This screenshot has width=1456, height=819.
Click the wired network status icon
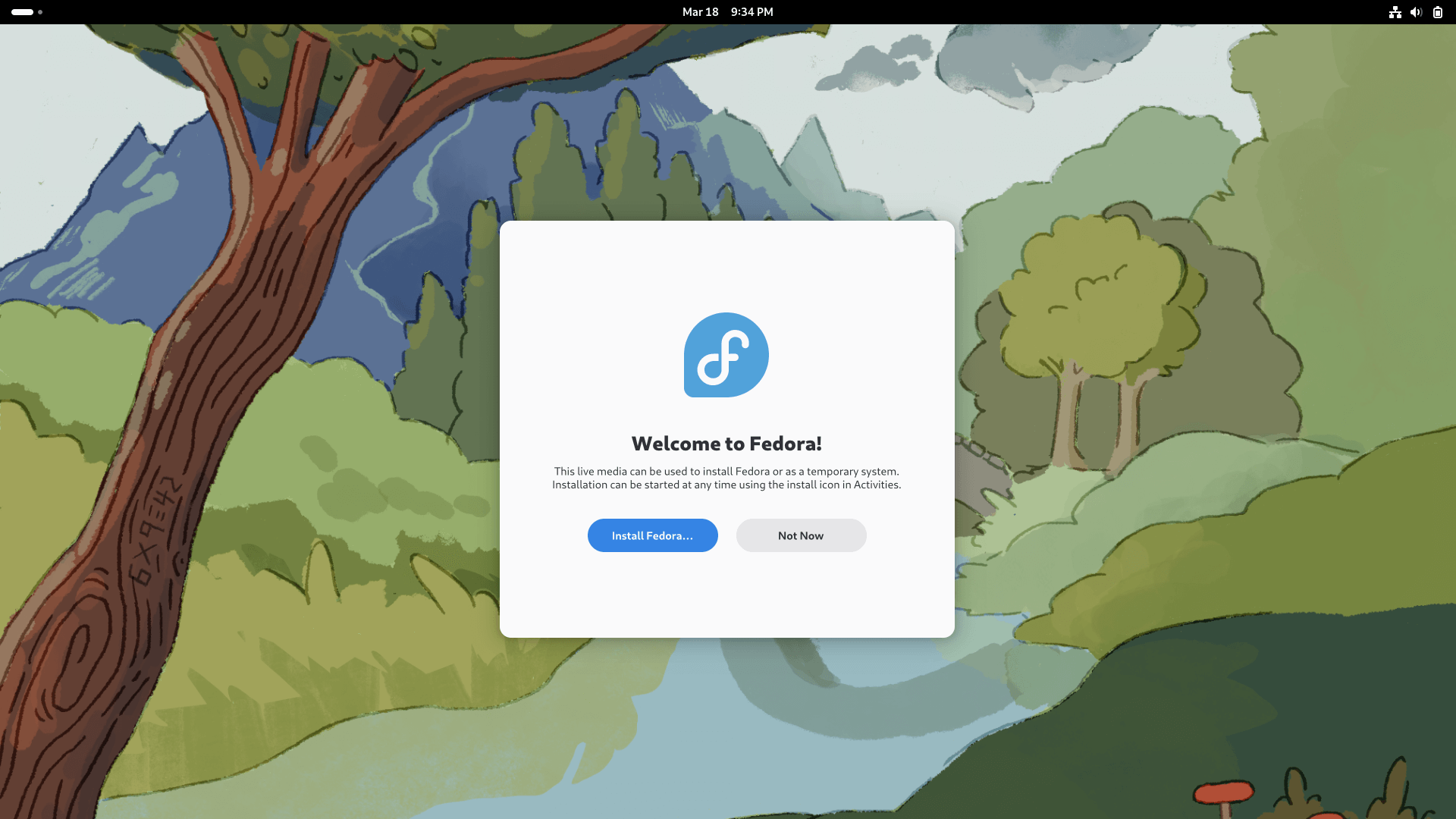(1395, 12)
